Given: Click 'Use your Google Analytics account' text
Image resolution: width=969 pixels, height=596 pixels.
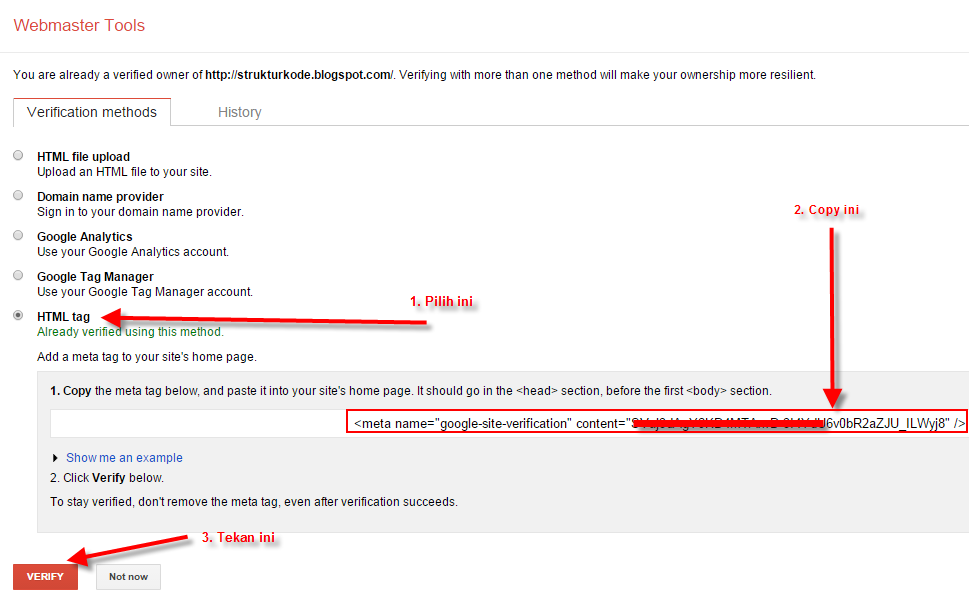Looking at the screenshot, I should pyautogui.click(x=133, y=252).
